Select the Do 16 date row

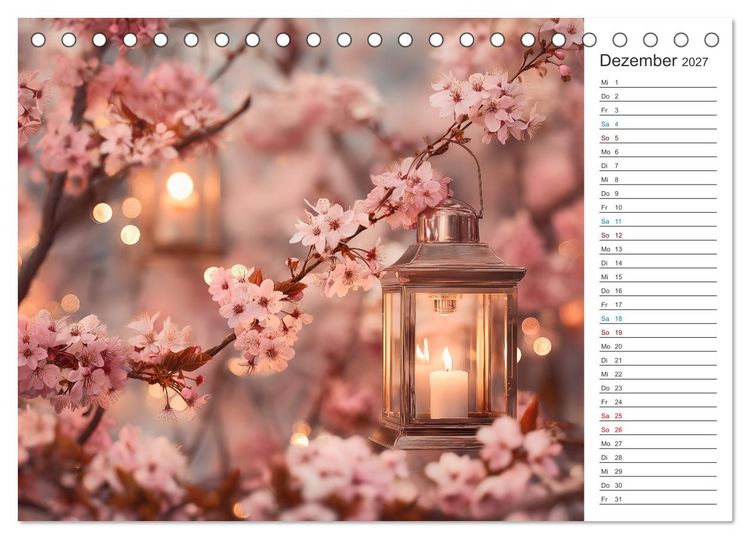(658, 290)
